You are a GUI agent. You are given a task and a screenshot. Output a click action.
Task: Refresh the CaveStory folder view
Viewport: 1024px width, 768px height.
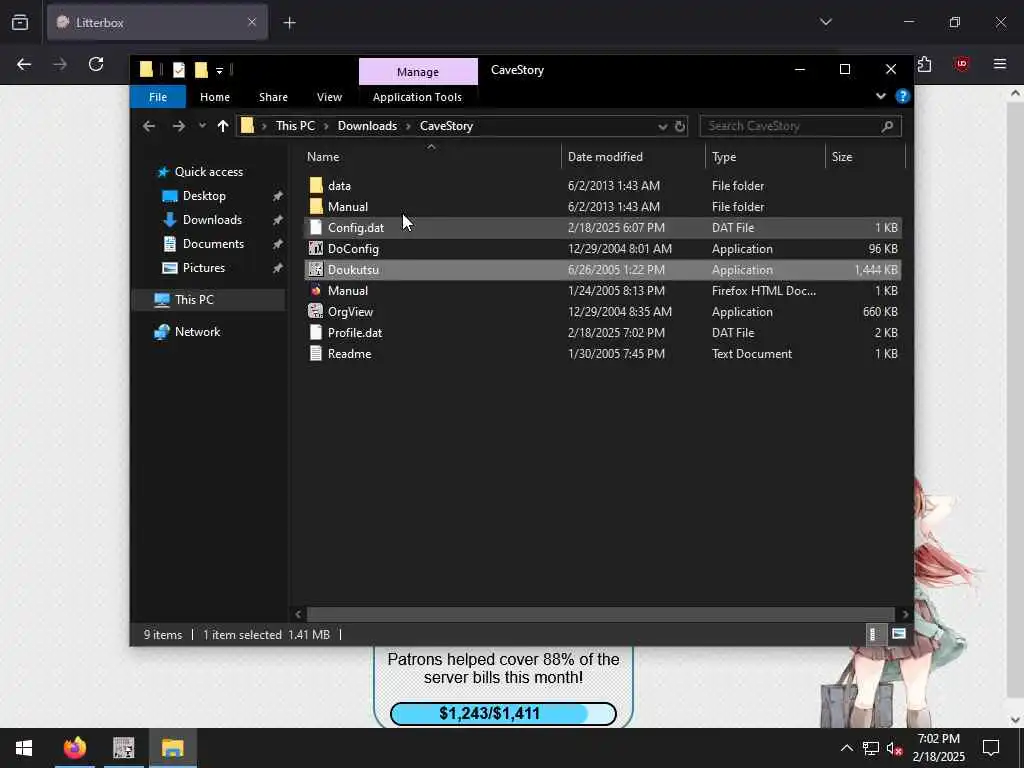coord(680,126)
